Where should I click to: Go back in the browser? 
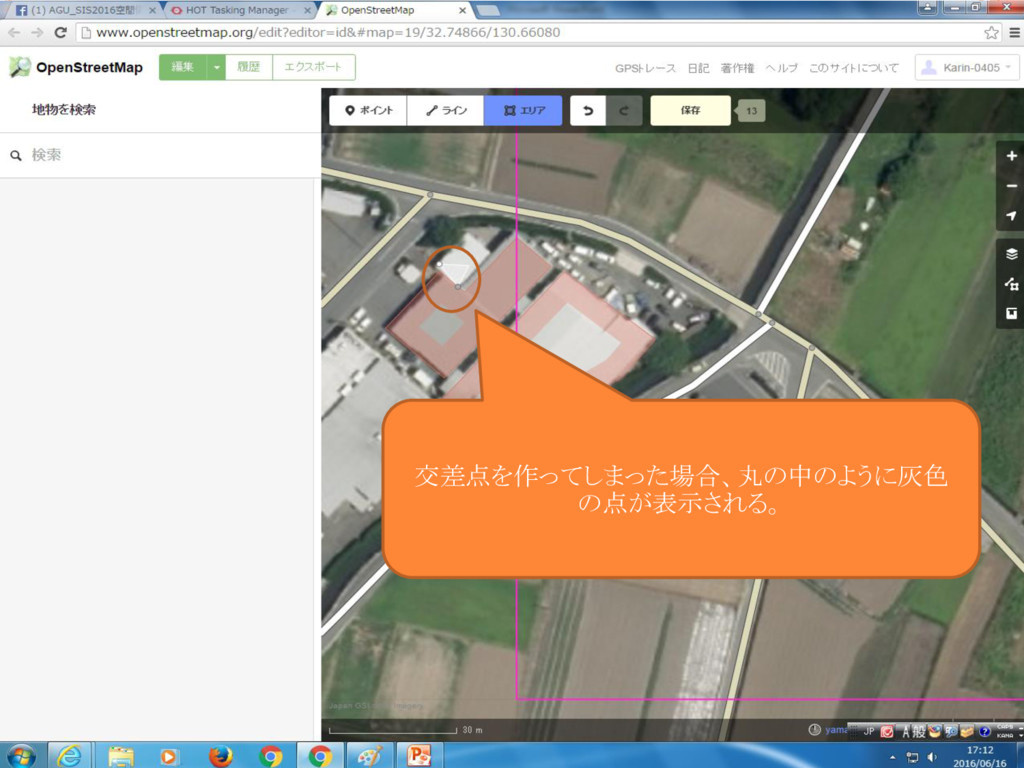(x=14, y=33)
